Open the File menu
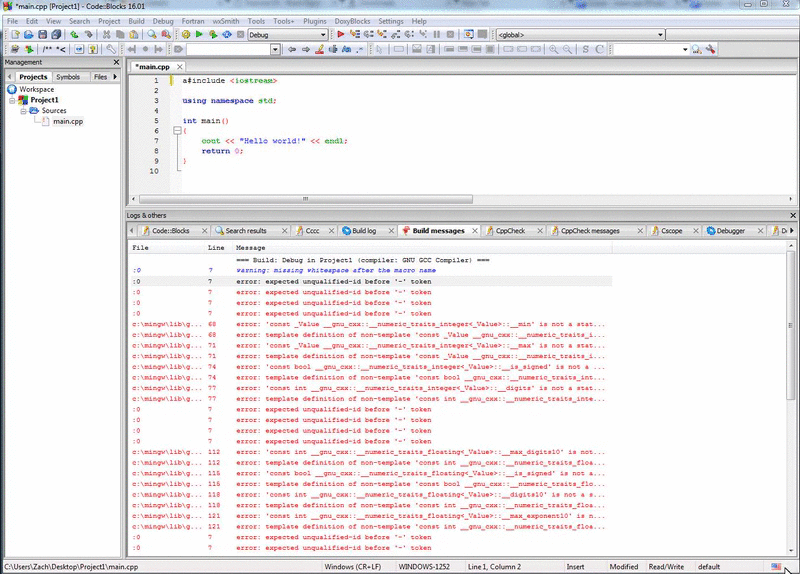800x574 pixels. click(12, 21)
